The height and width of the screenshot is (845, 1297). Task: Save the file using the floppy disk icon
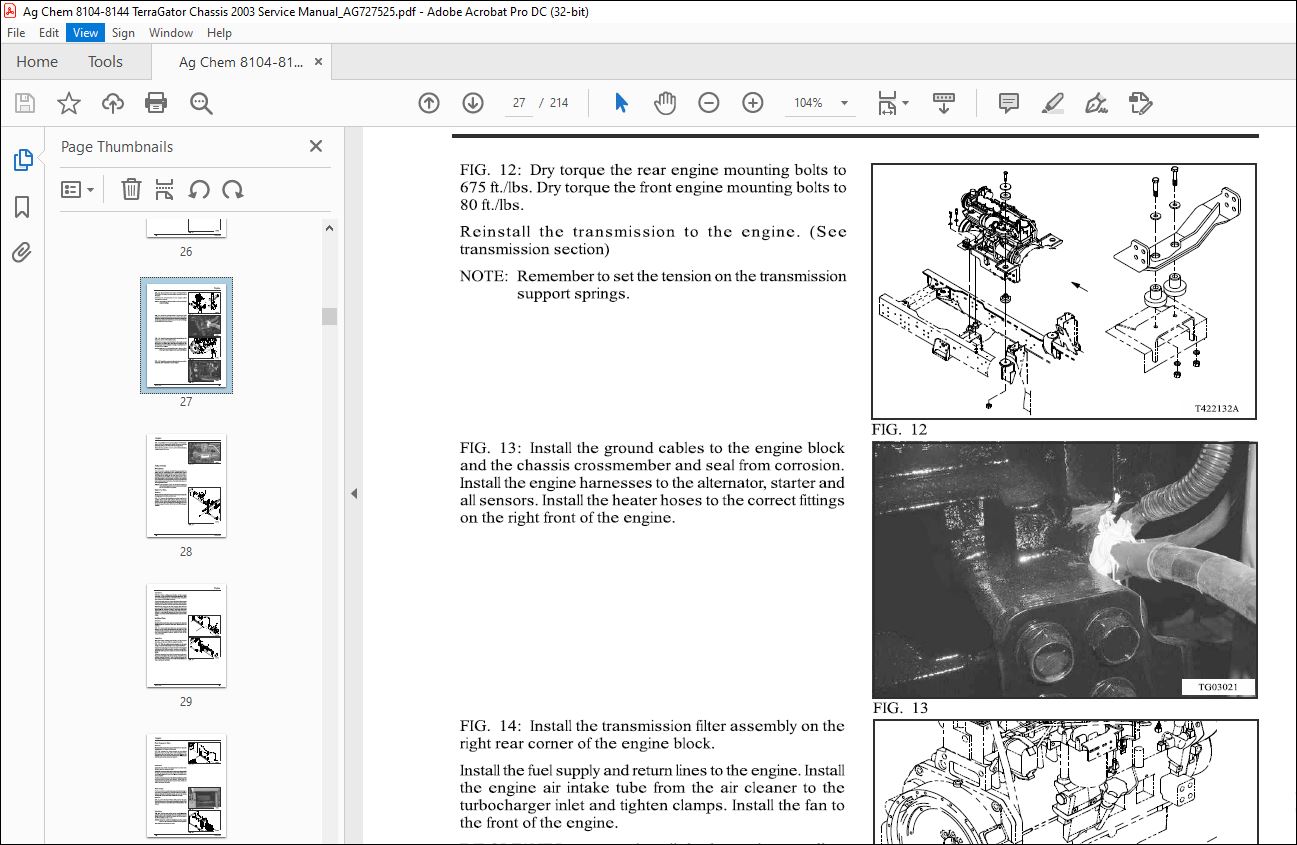[x=25, y=103]
